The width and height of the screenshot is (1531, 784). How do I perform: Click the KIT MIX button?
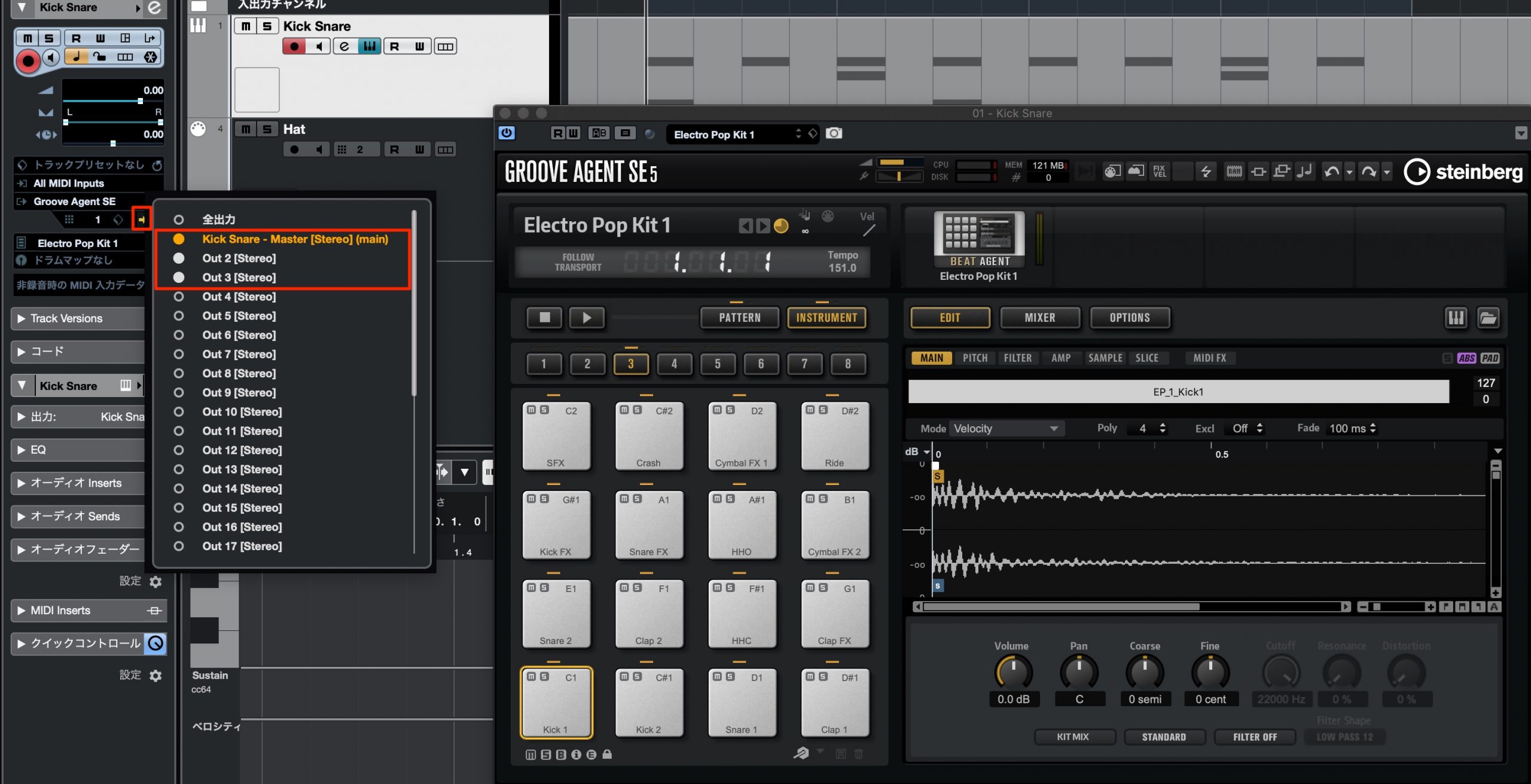point(1073,737)
